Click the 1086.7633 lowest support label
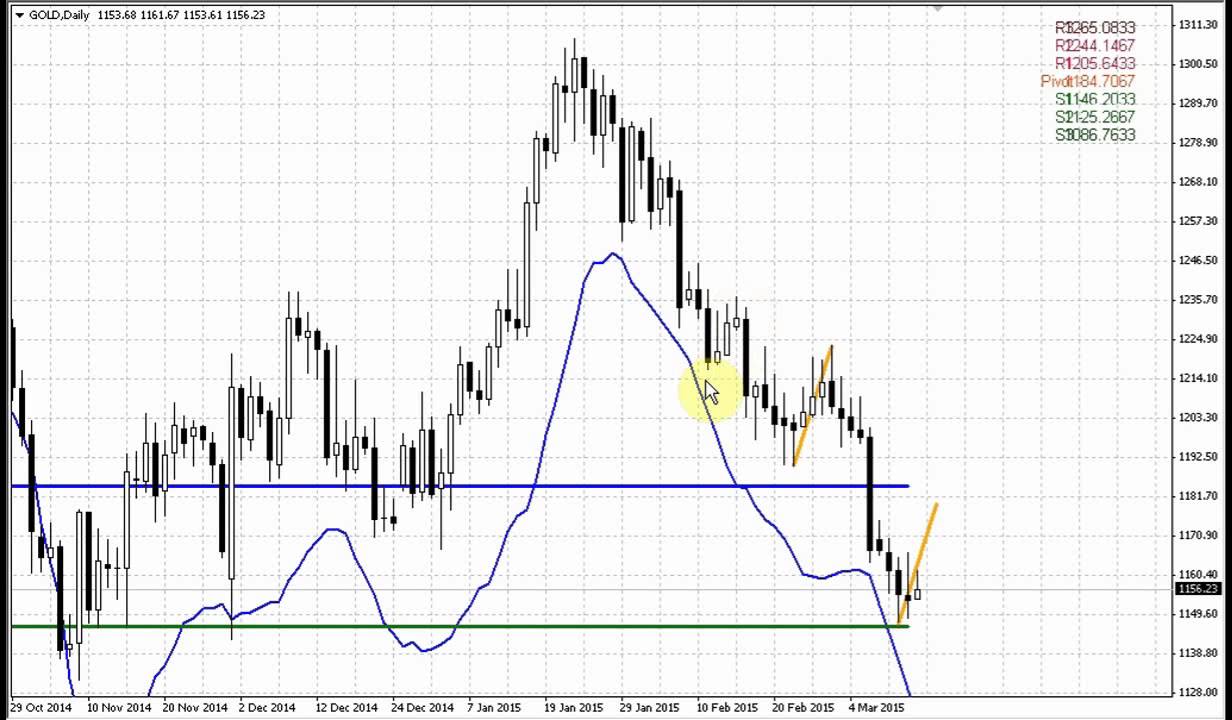This screenshot has width=1232, height=720. click(x=1095, y=135)
